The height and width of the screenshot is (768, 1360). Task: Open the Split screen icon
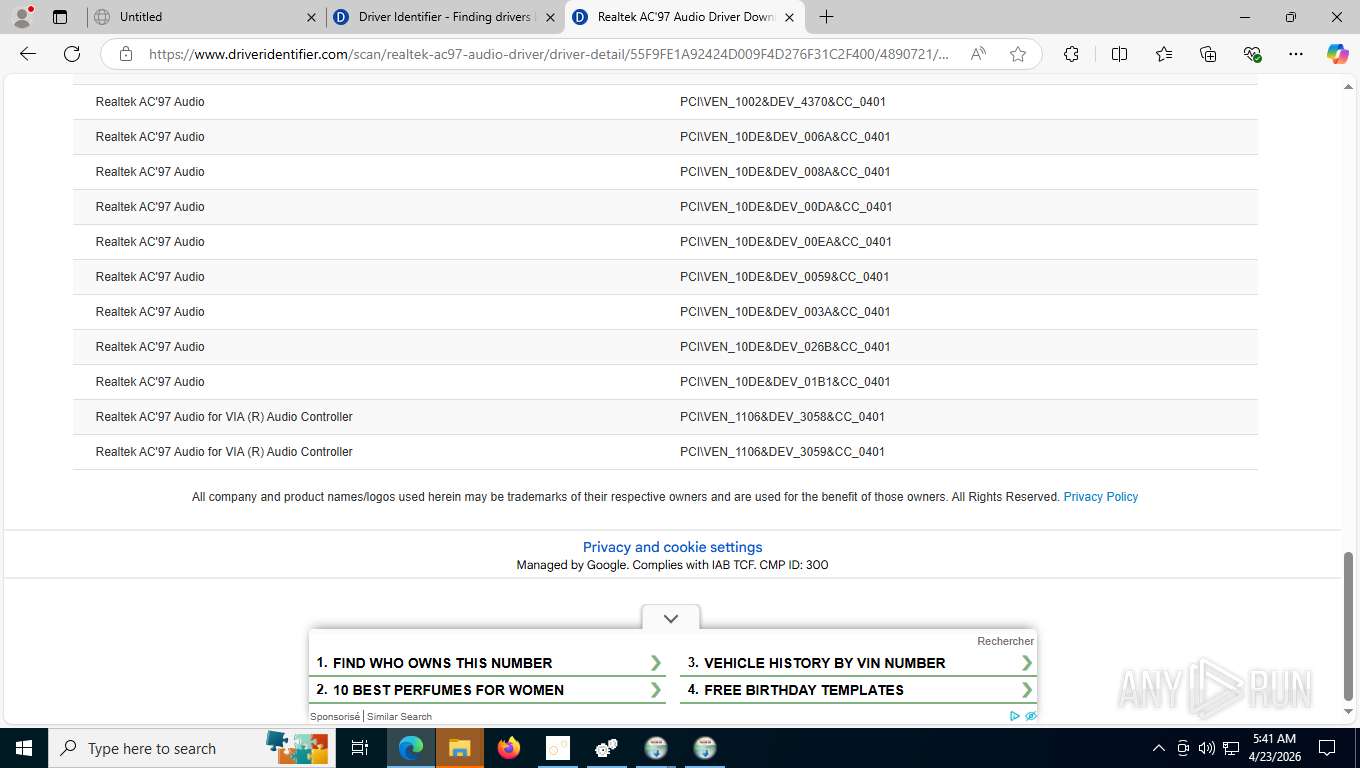coord(1120,54)
